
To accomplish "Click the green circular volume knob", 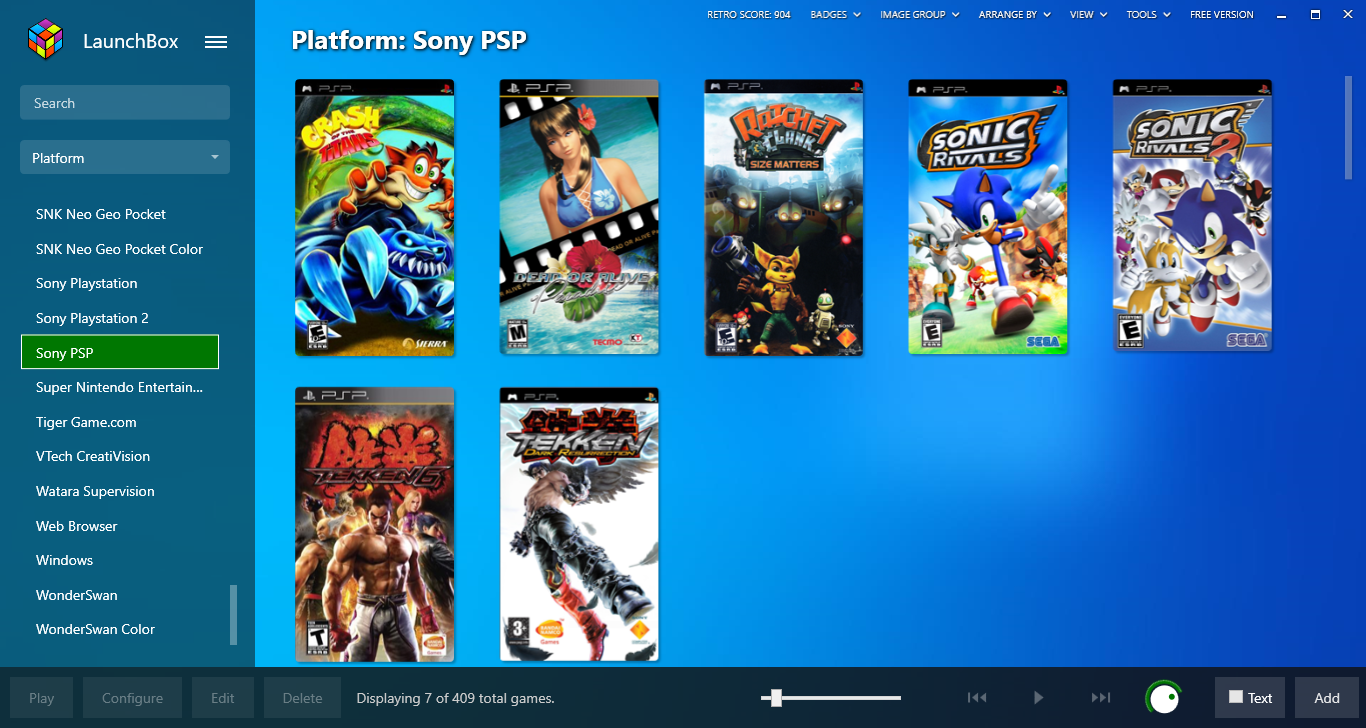I will 1163,697.
